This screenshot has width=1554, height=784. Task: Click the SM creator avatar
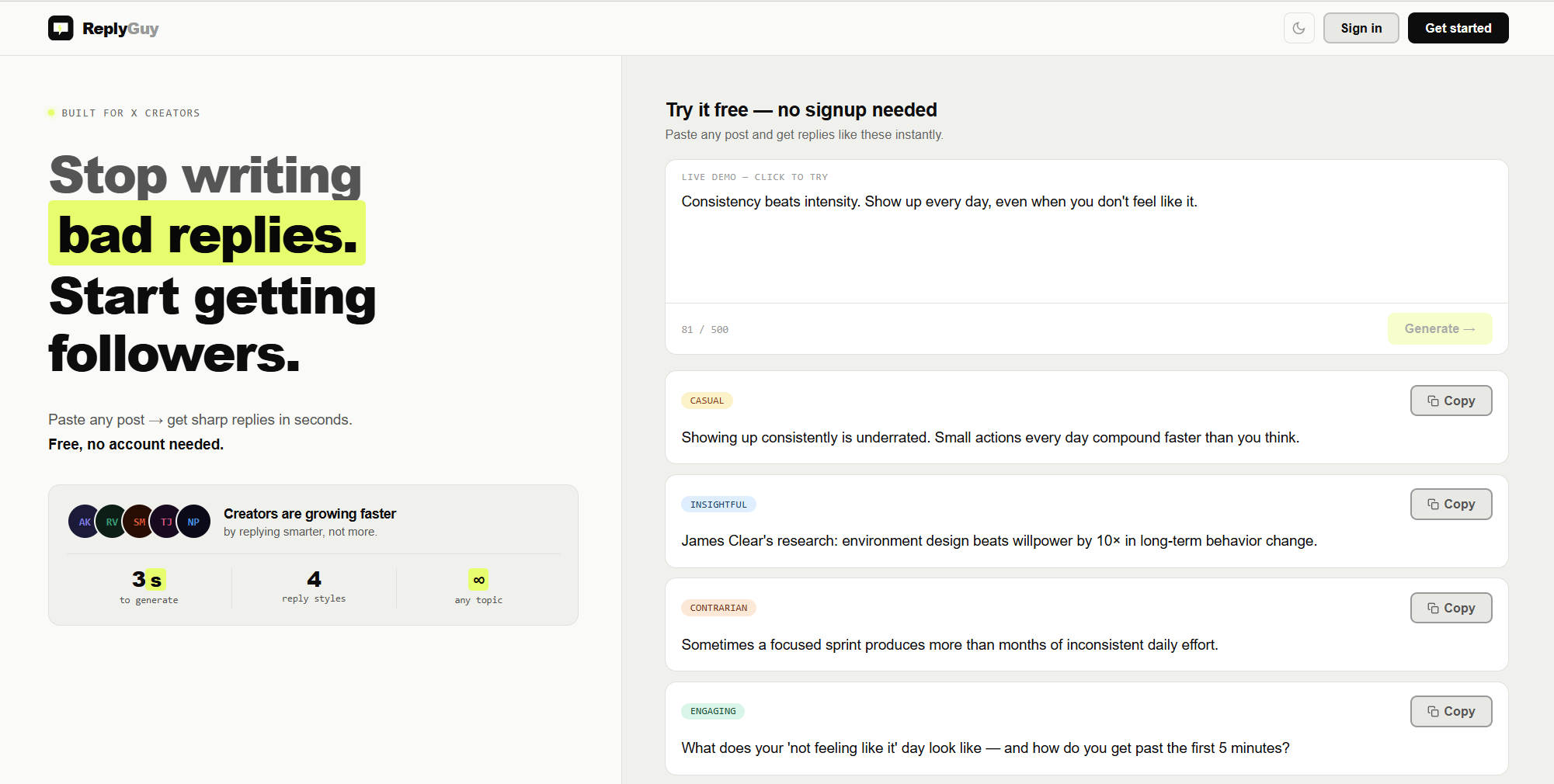pos(139,522)
